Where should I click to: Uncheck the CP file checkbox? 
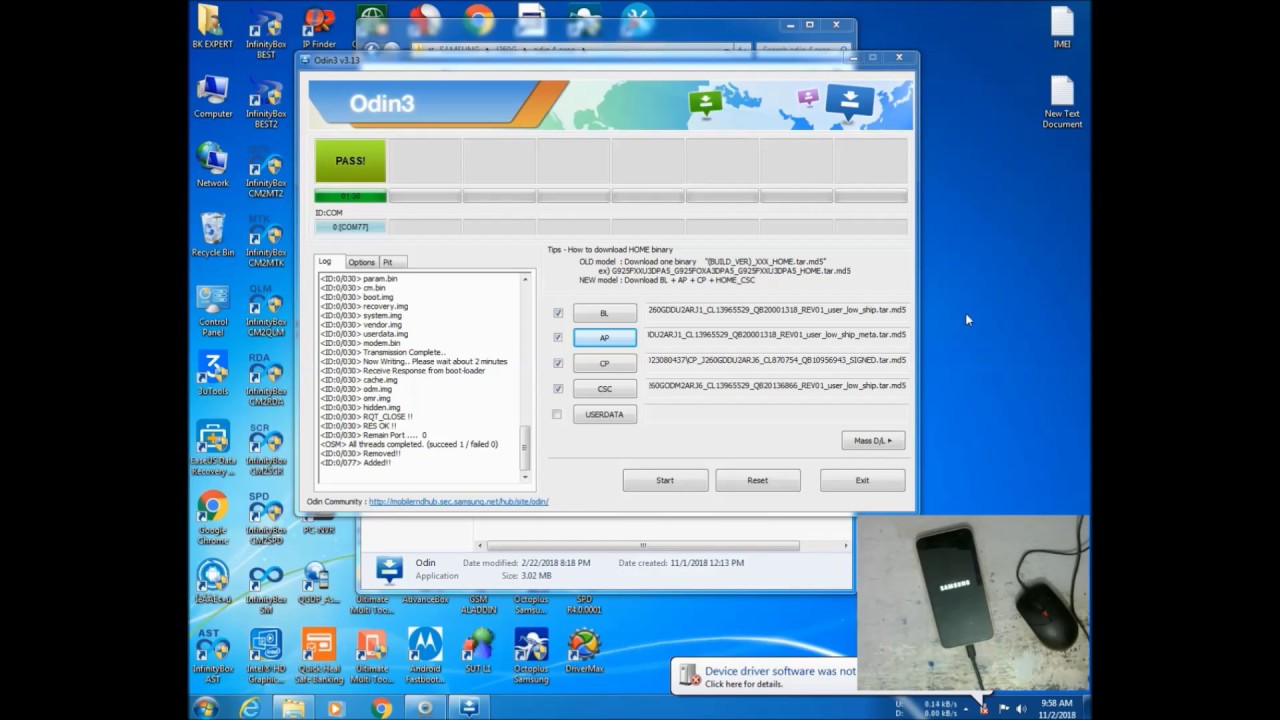[x=558, y=363]
